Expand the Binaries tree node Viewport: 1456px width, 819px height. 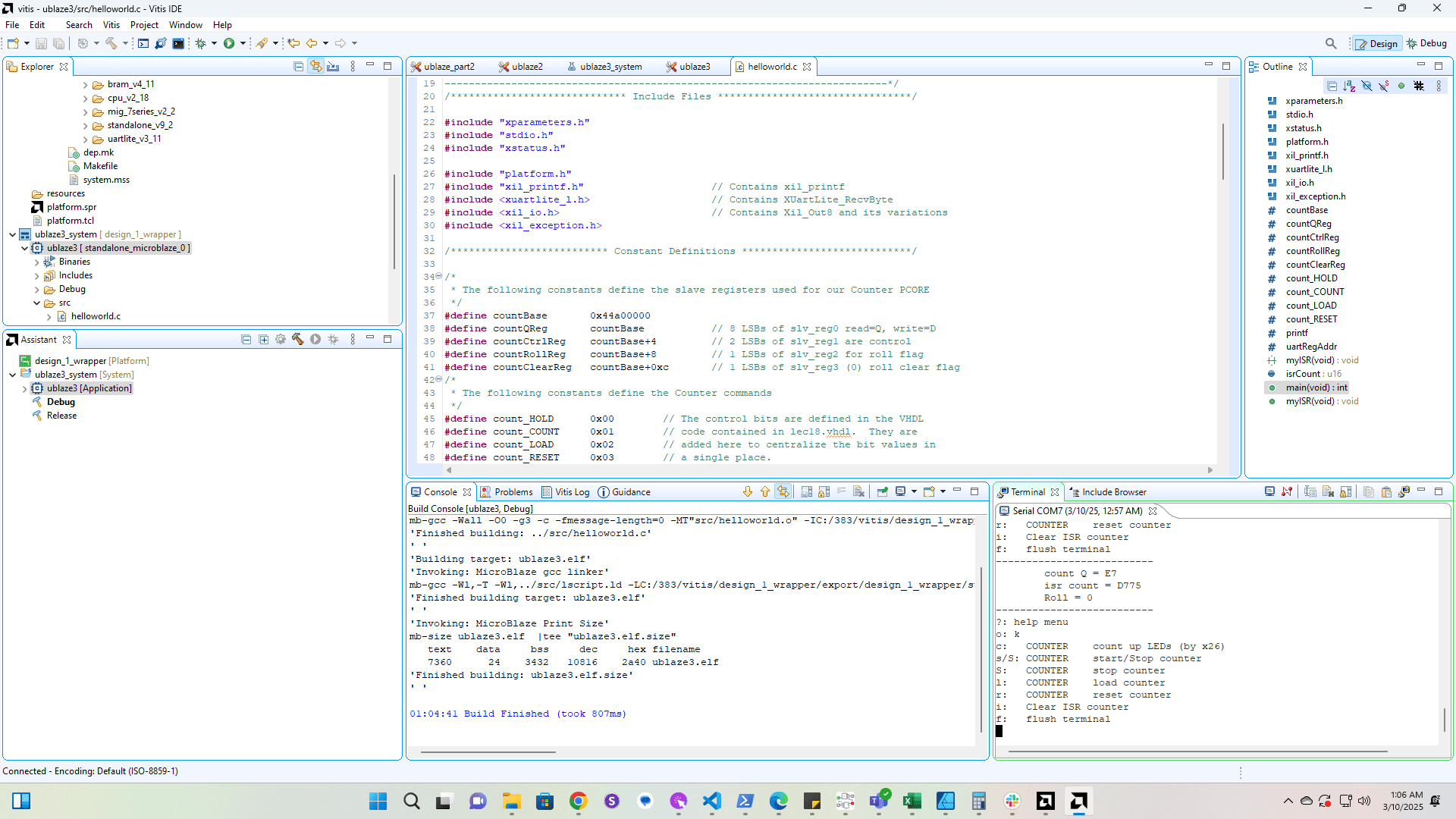point(36,262)
